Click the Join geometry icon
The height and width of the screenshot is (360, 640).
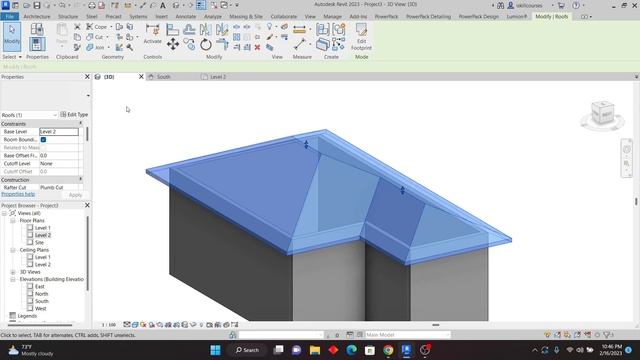pyautogui.click(x=90, y=47)
